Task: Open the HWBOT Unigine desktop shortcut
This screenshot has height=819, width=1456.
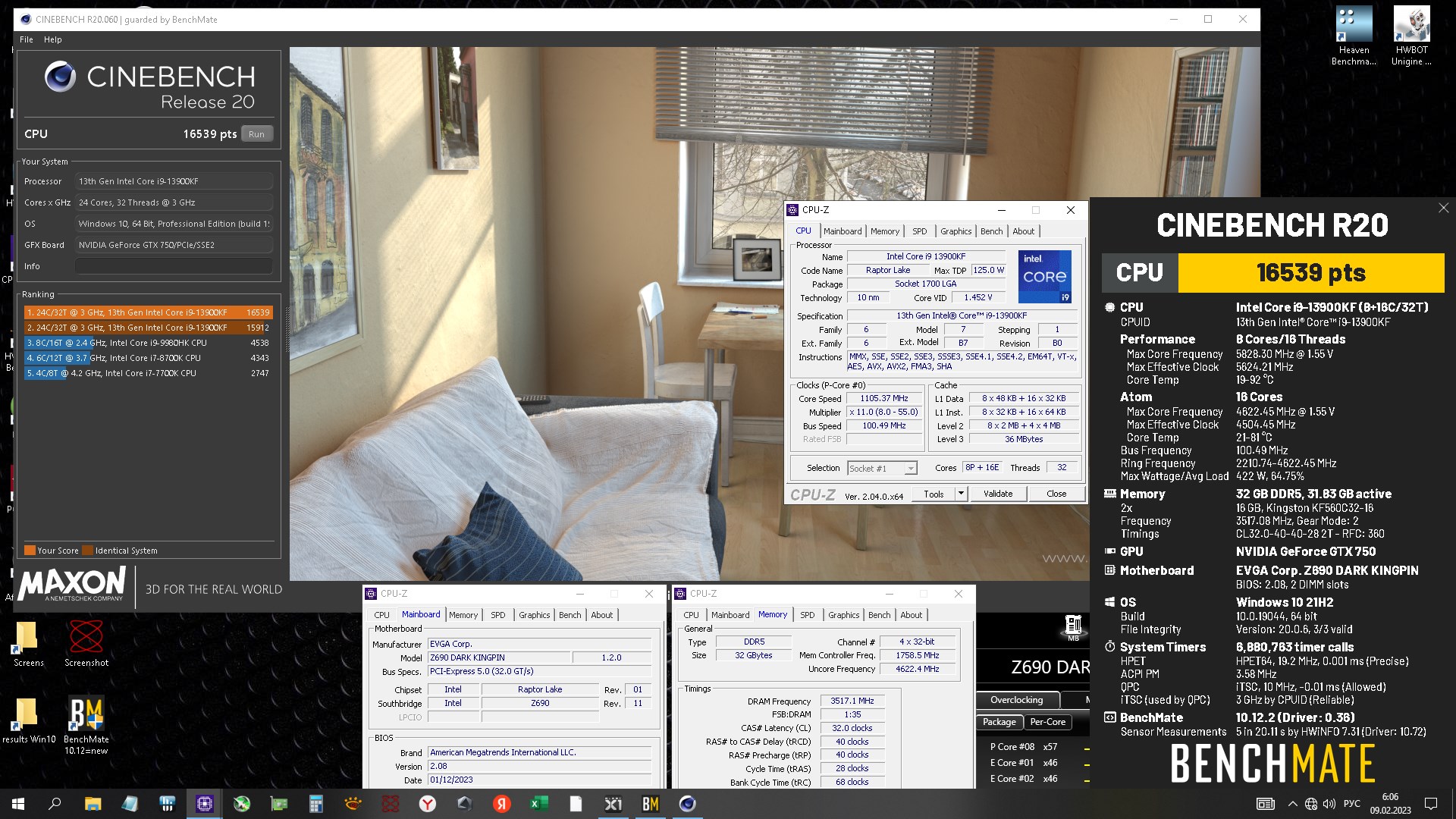Action: 1411,36
